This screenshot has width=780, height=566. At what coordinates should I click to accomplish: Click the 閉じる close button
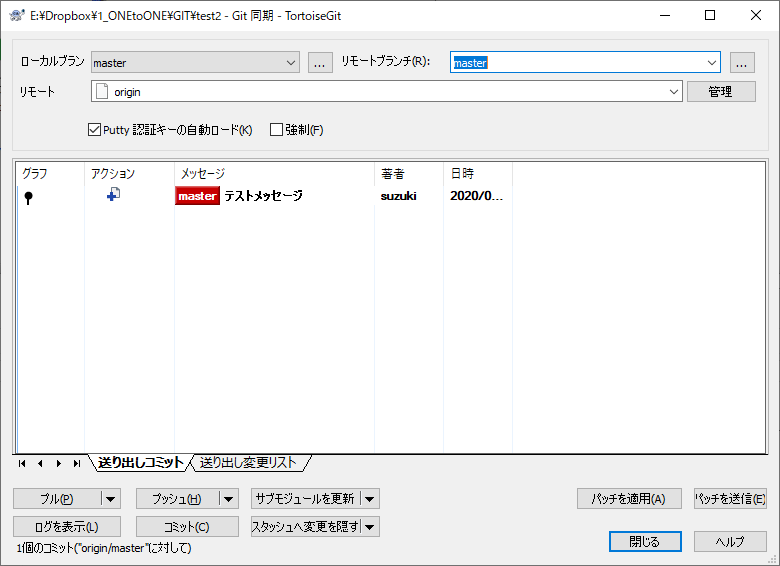pos(645,542)
